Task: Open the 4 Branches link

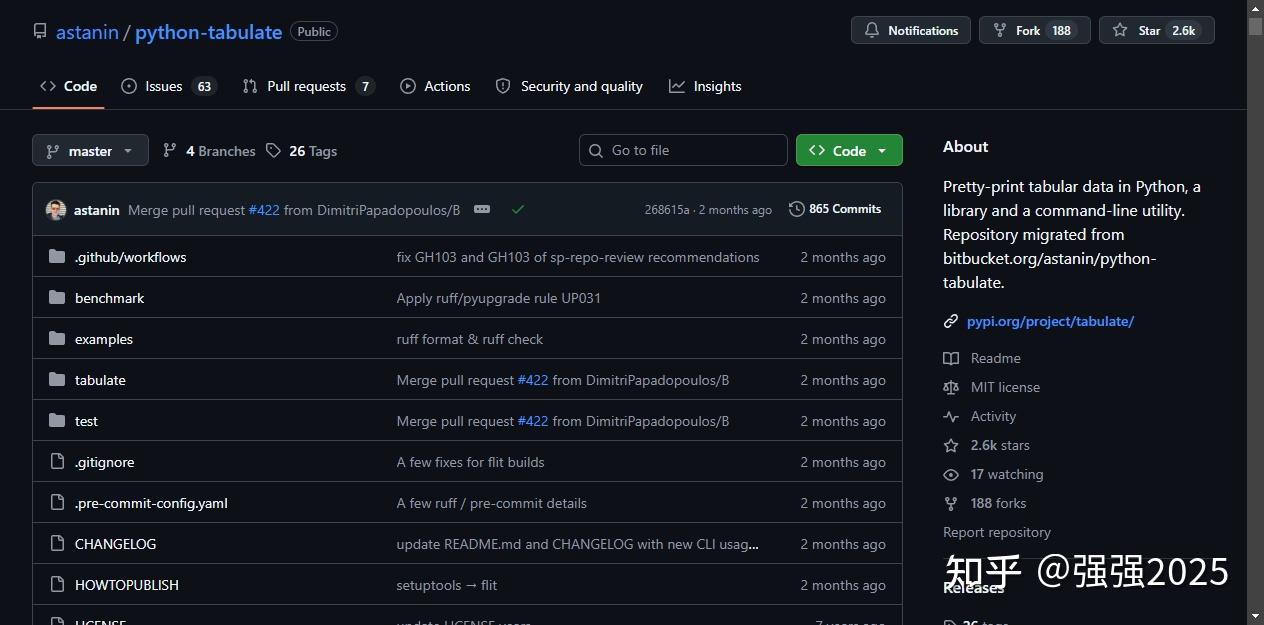Action: 209,151
